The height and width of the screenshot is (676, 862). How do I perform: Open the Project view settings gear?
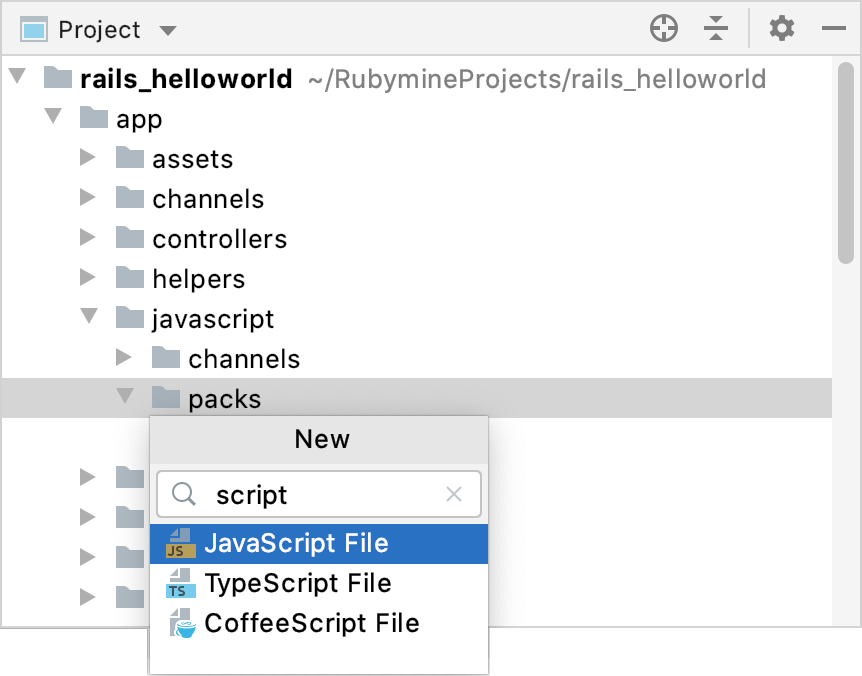[781, 28]
